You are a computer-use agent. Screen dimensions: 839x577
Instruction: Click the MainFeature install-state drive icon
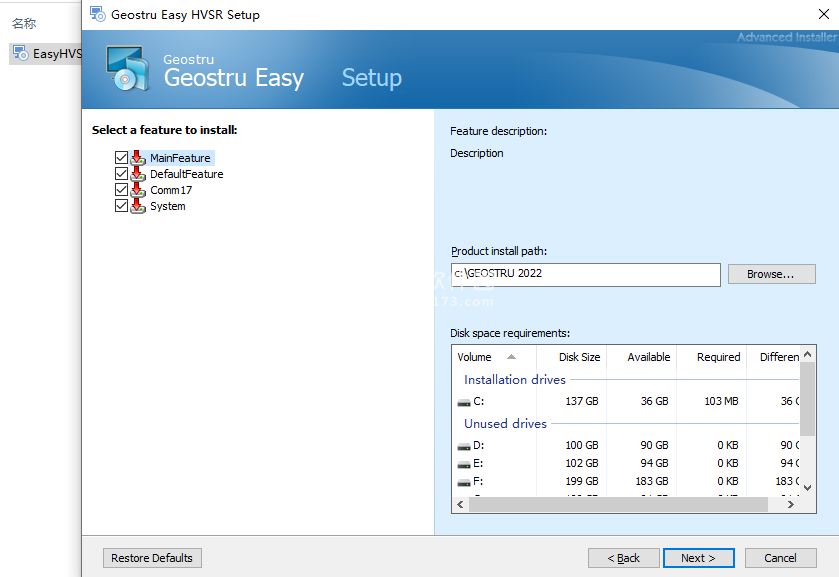138,157
